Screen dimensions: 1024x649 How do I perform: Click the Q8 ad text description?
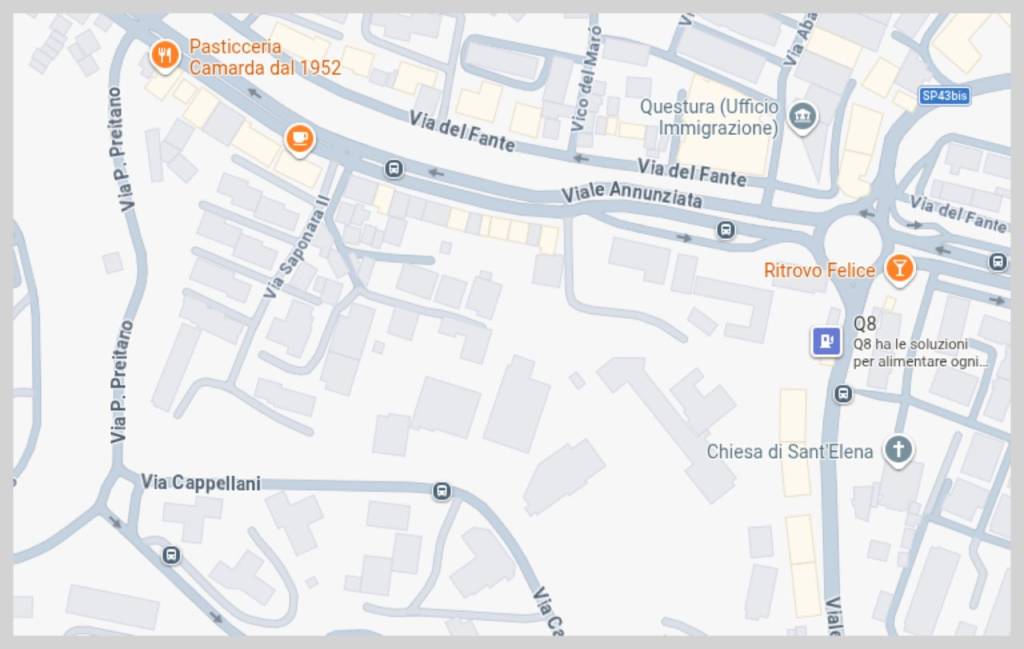point(920,353)
